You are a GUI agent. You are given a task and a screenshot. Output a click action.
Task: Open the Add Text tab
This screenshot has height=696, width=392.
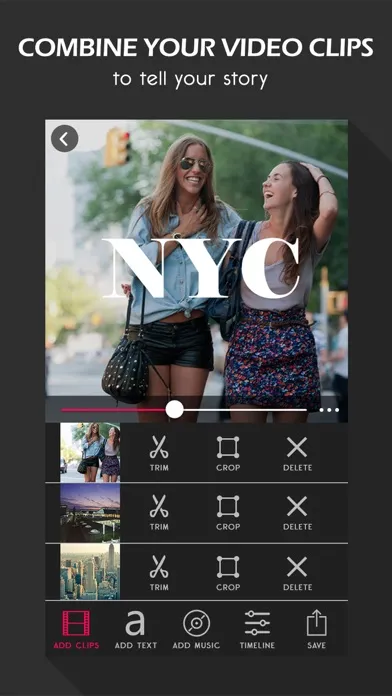tap(135, 629)
